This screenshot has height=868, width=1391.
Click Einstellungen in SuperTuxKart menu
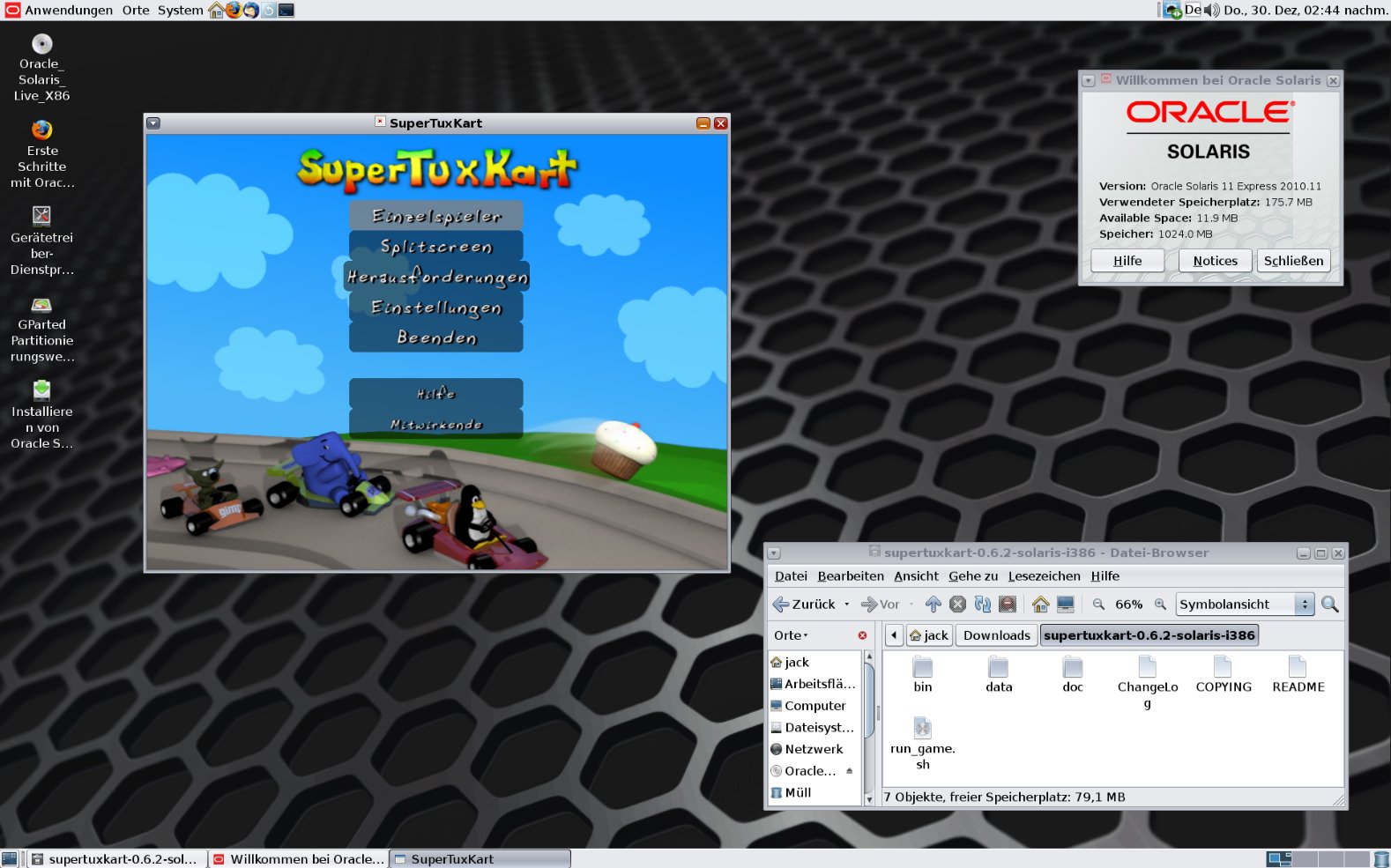436,307
